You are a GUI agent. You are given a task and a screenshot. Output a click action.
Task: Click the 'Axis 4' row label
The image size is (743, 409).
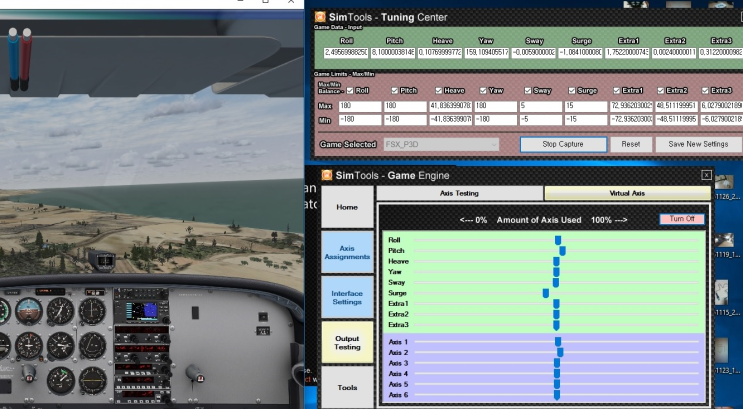coord(398,374)
